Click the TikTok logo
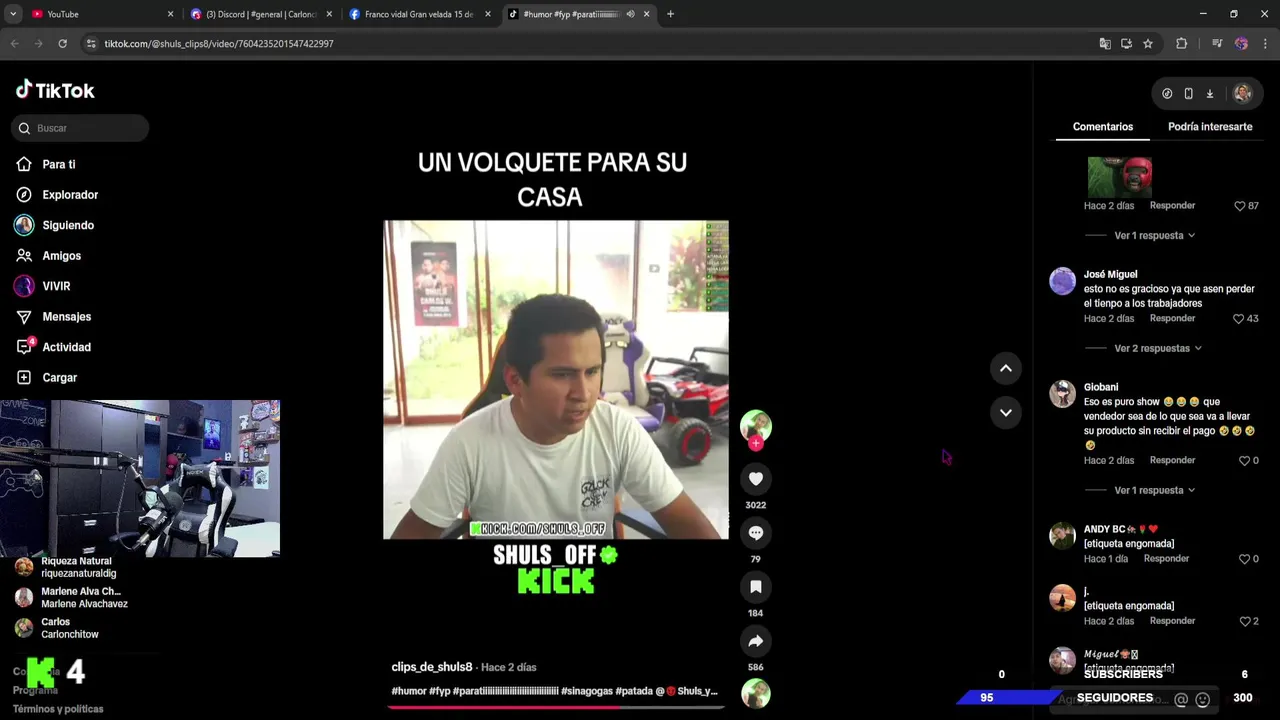 55,90
